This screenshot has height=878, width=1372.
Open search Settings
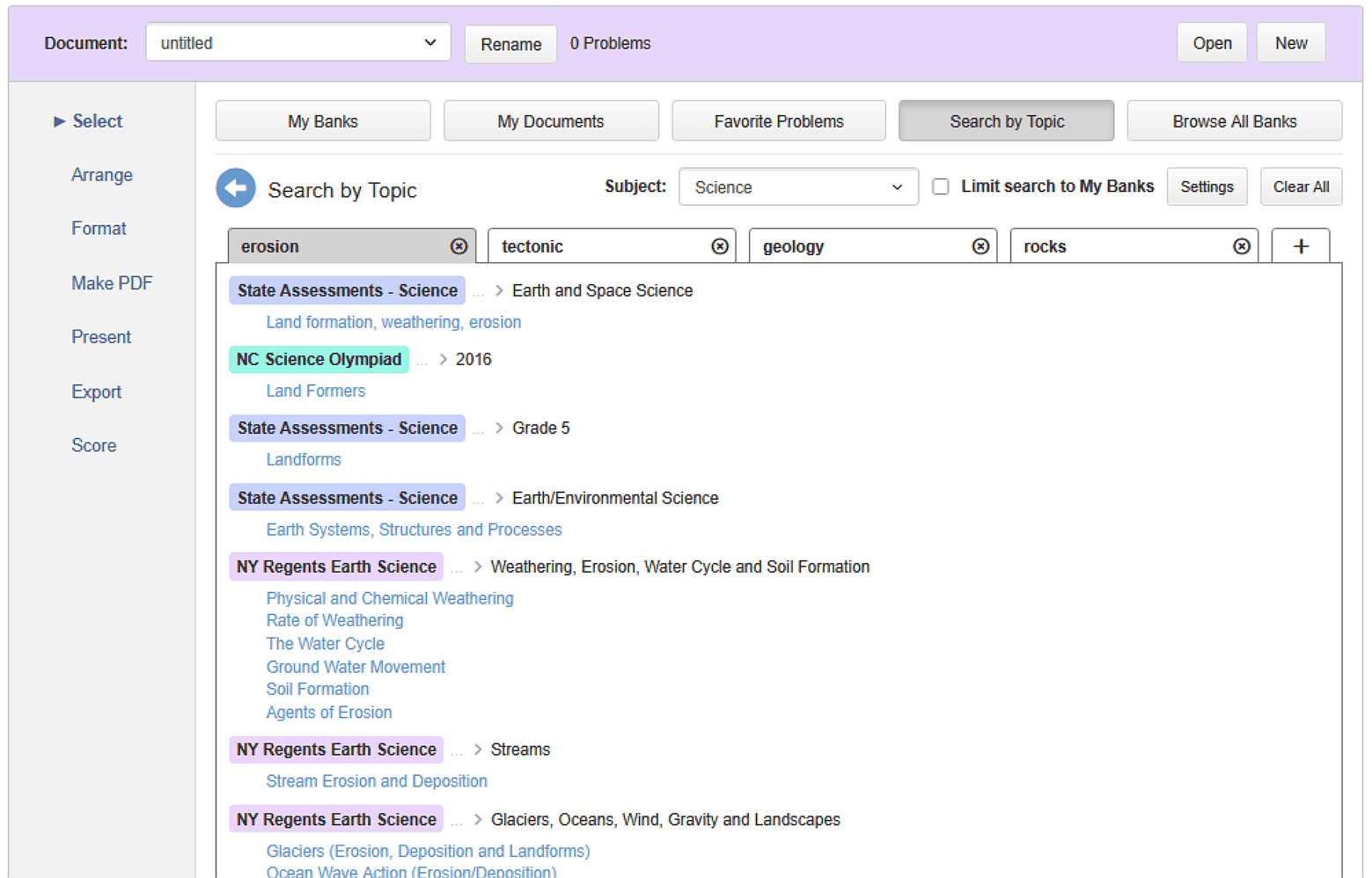[x=1207, y=187]
